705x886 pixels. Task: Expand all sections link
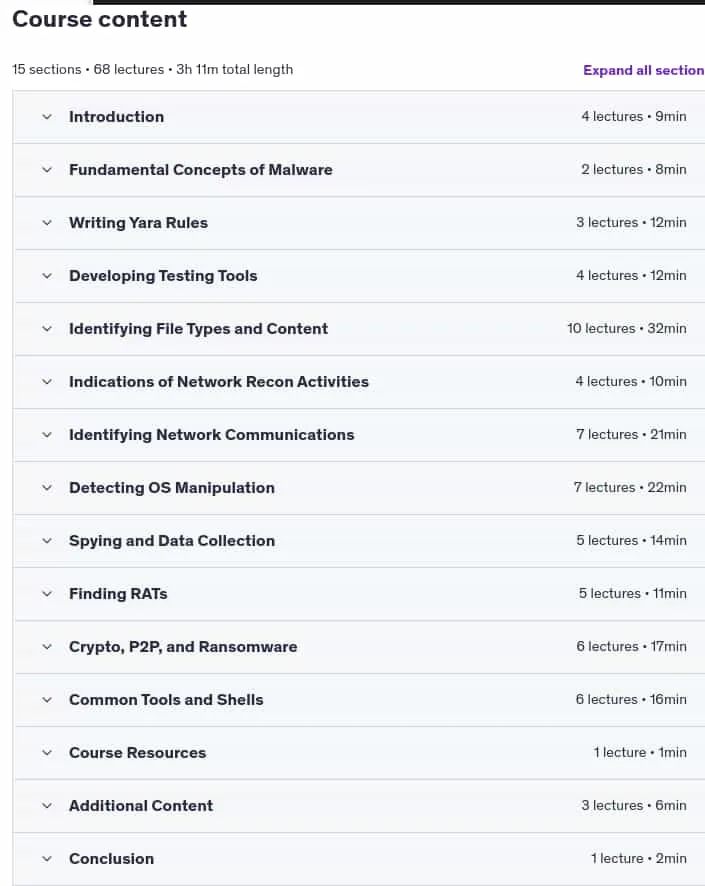(x=644, y=70)
